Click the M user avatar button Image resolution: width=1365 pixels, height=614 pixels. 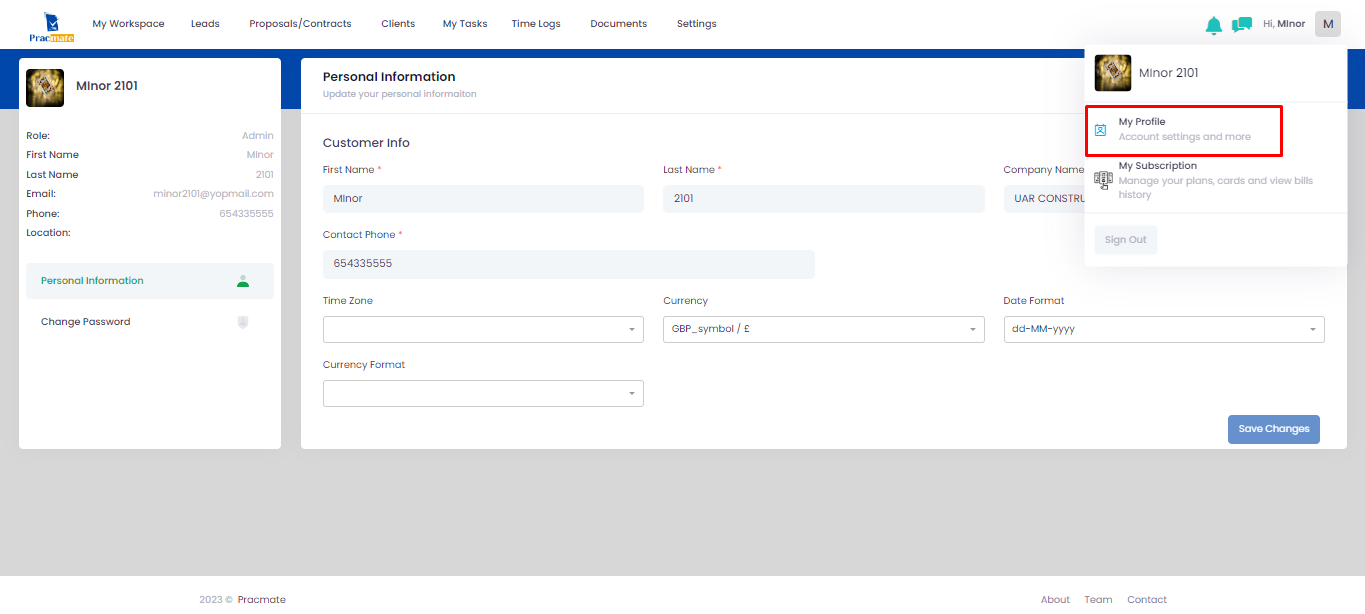pos(1327,24)
